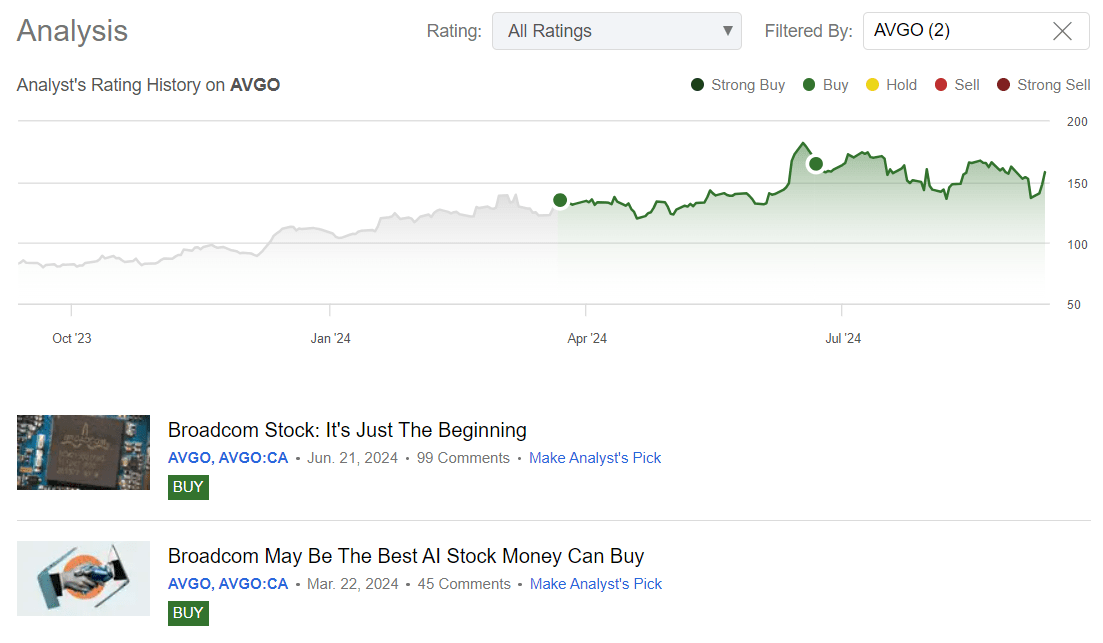Click the March 2024 Buy rating marker on chart
The height and width of the screenshot is (643, 1103).
[x=560, y=201]
